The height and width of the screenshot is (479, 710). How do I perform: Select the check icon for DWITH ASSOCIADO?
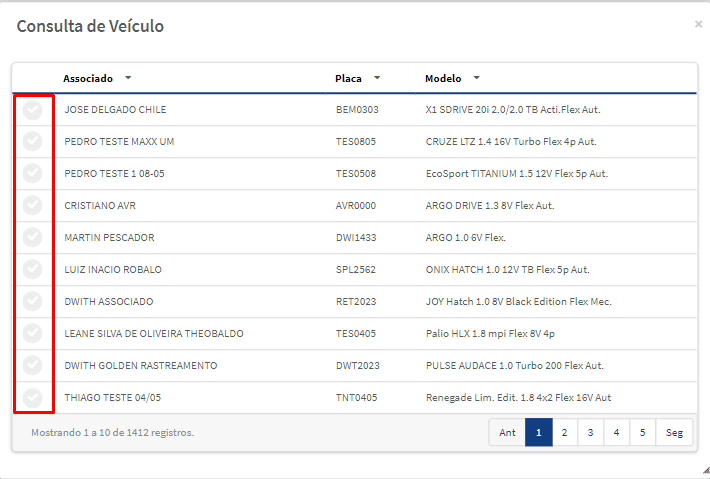tap(33, 301)
